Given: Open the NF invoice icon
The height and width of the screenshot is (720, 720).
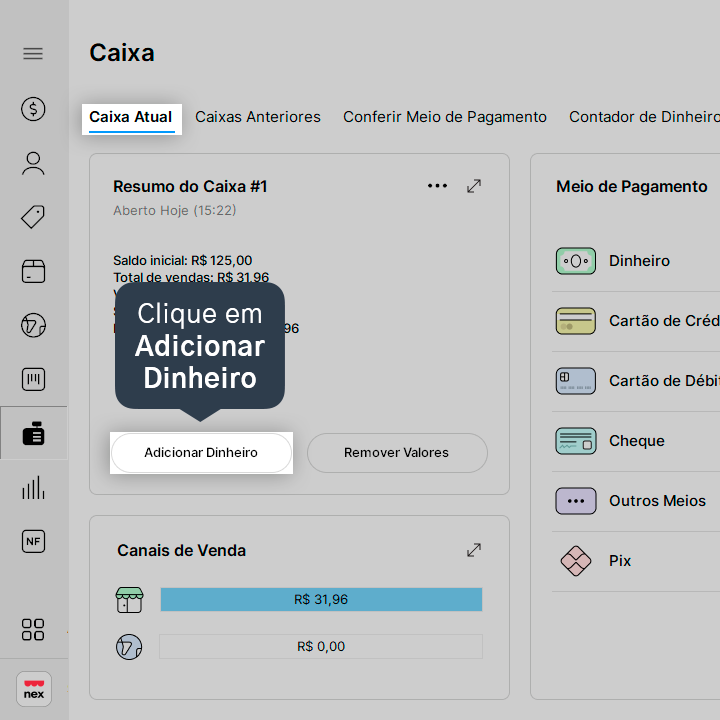Looking at the screenshot, I should click(x=33, y=541).
